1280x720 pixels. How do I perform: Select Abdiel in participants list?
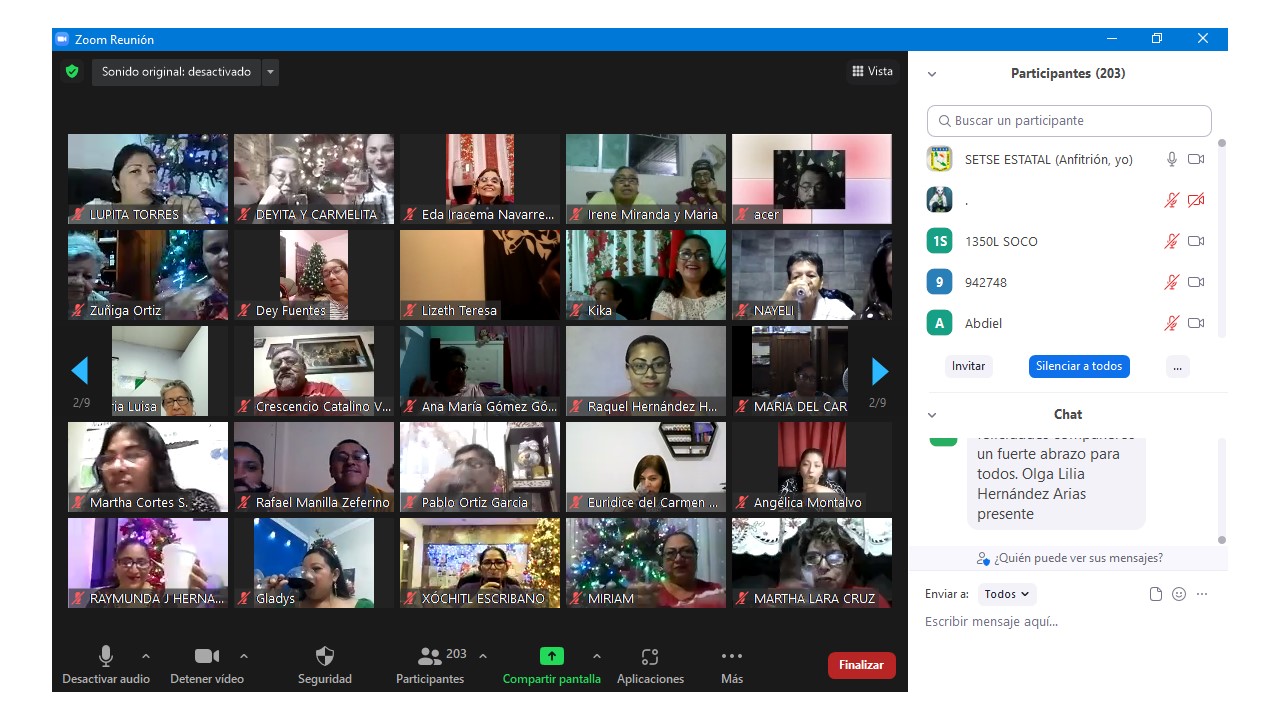(1069, 323)
